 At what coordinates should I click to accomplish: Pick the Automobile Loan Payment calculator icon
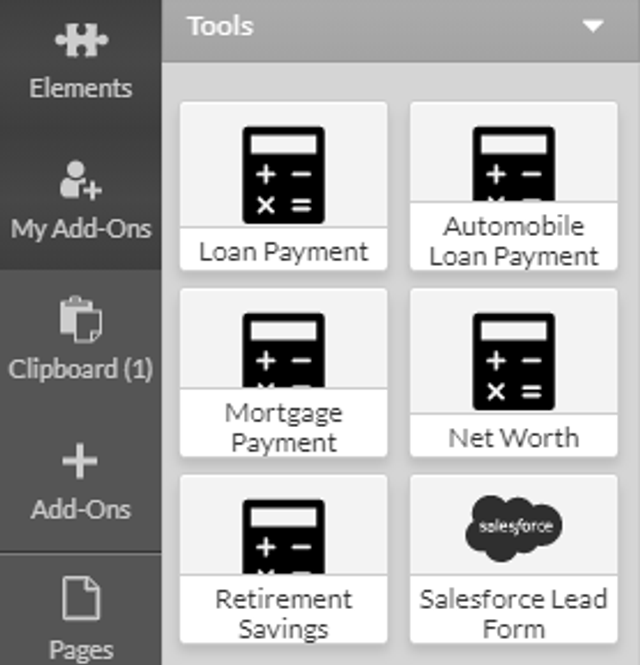(514, 164)
